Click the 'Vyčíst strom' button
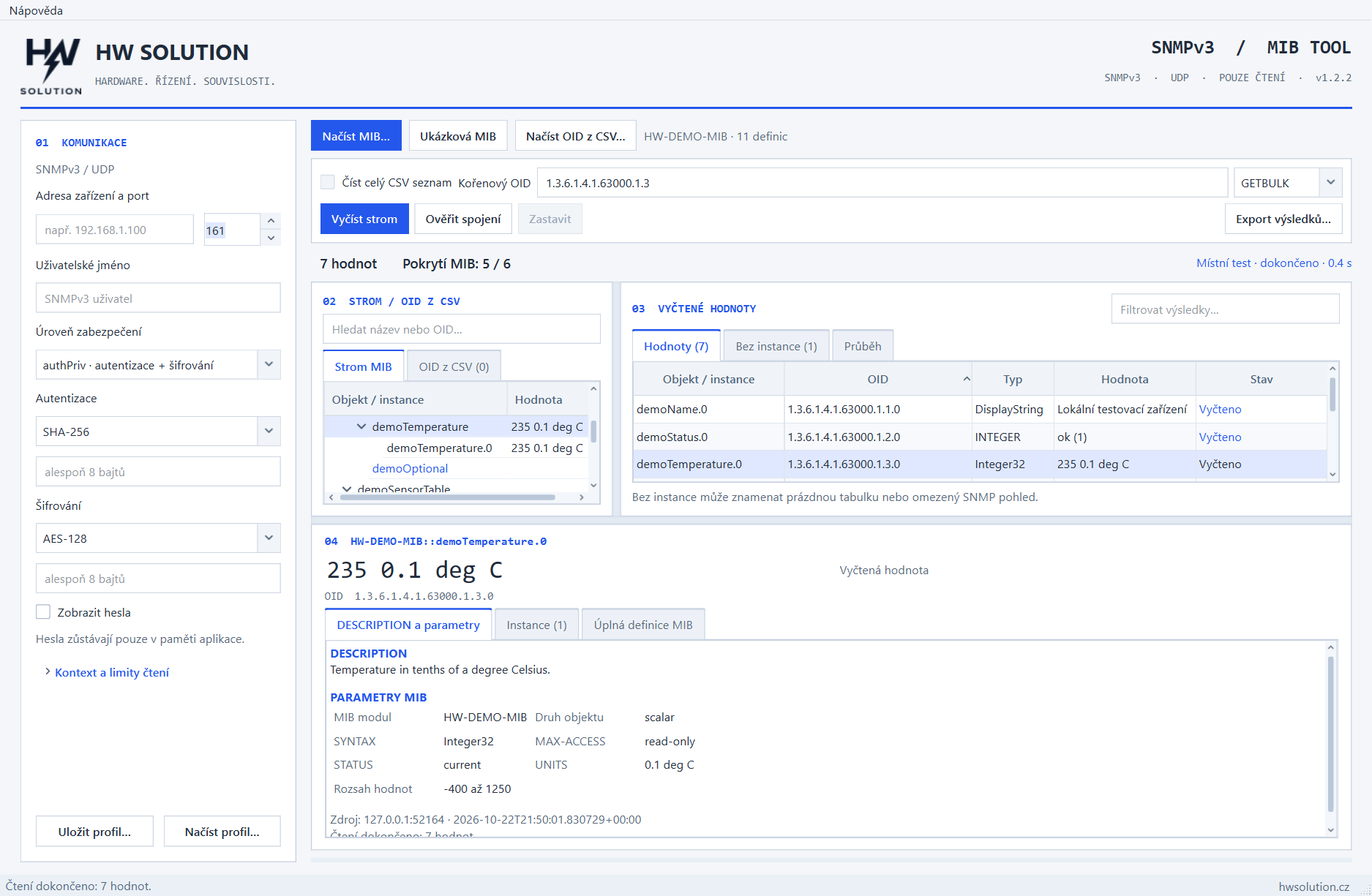Screen dimensions: 1372x896 pos(364,219)
